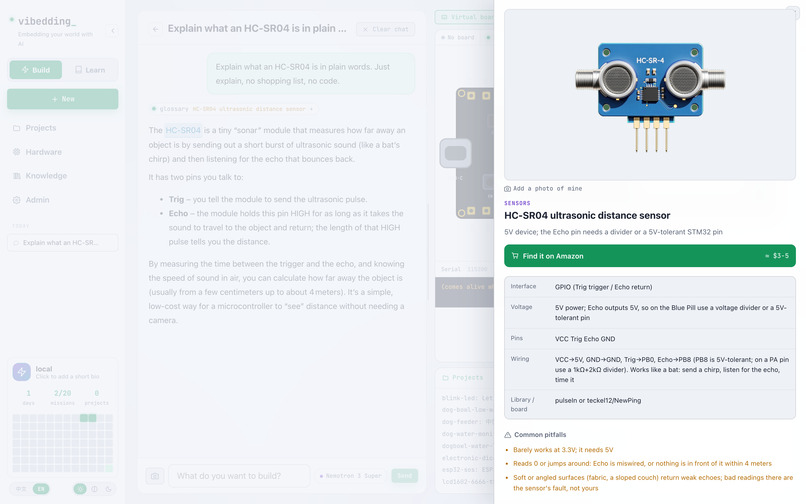Click the camera icon beside 'Add a photo of mine'
The image size is (806, 504).
point(507,189)
